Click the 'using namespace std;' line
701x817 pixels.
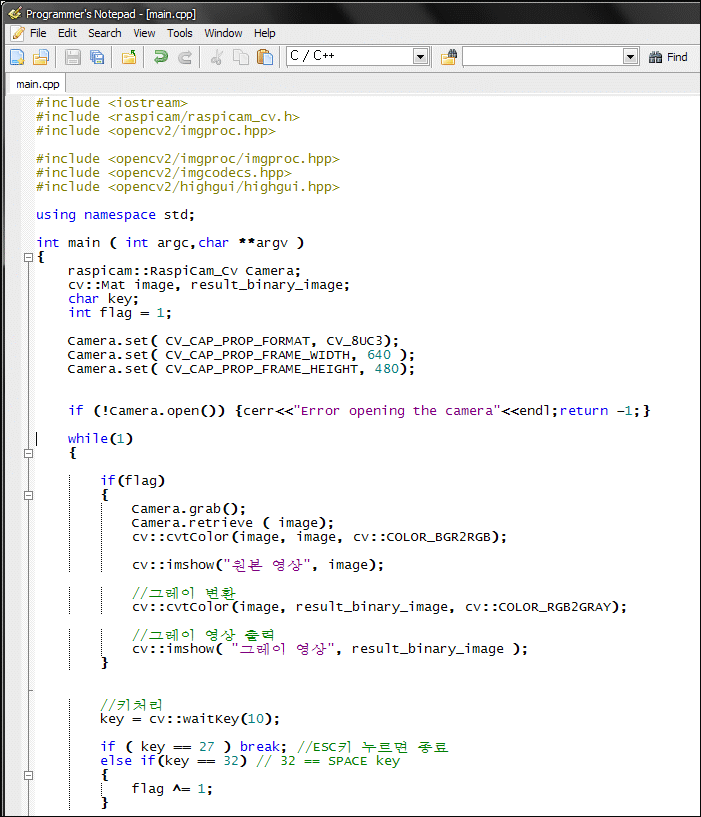[x=115, y=215]
